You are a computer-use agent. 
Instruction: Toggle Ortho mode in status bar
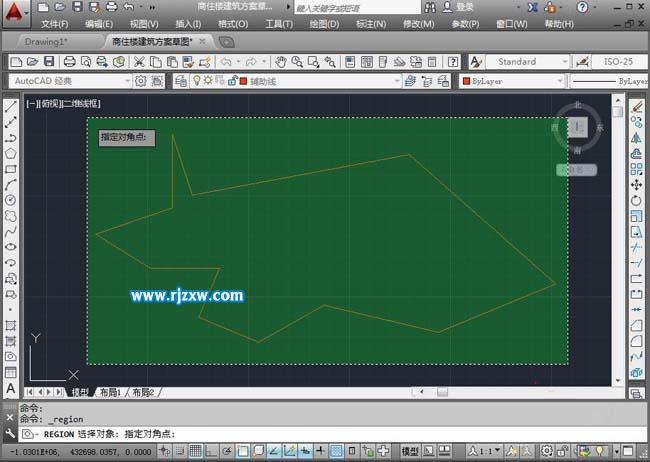click(x=211, y=451)
